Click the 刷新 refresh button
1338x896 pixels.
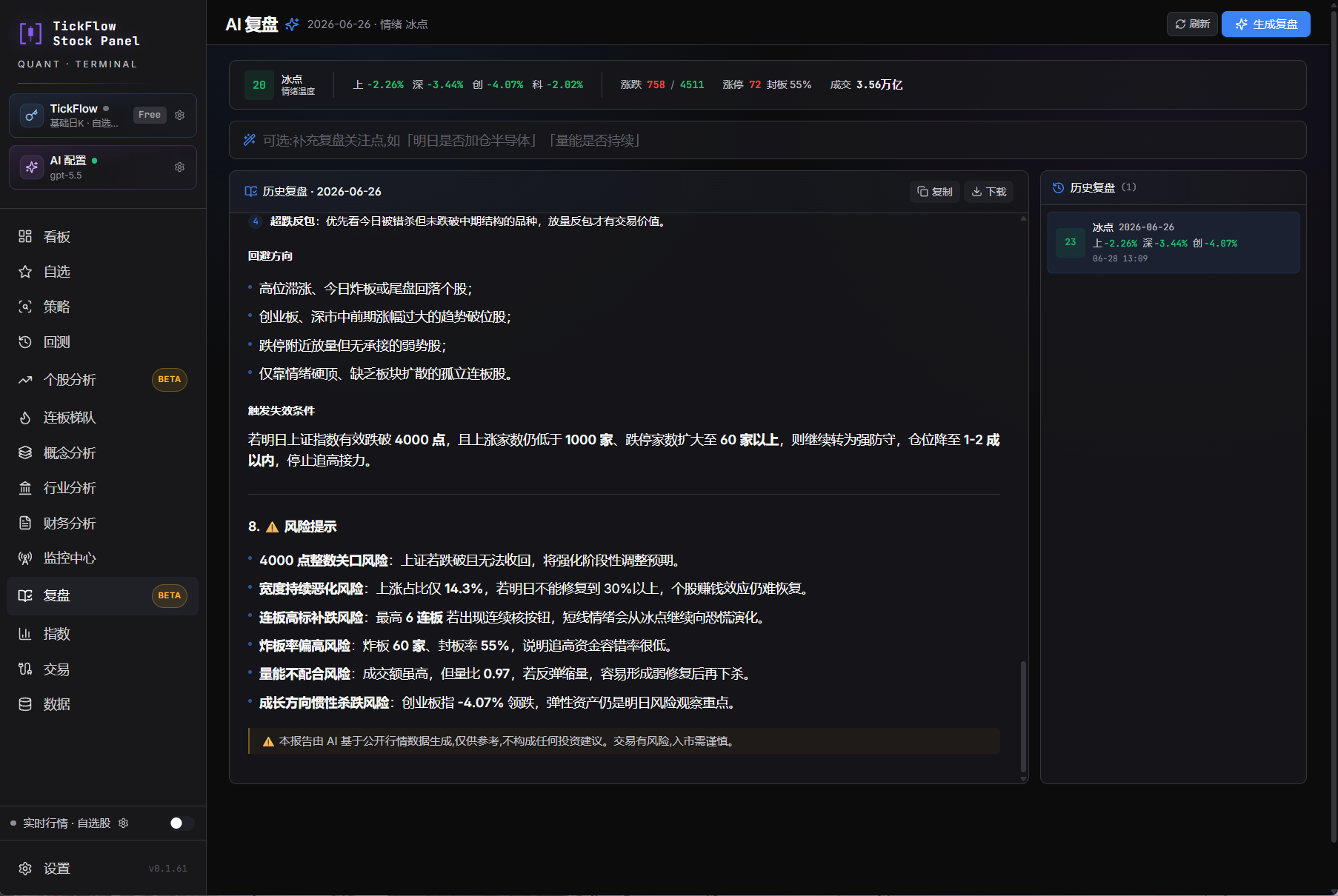[1192, 24]
